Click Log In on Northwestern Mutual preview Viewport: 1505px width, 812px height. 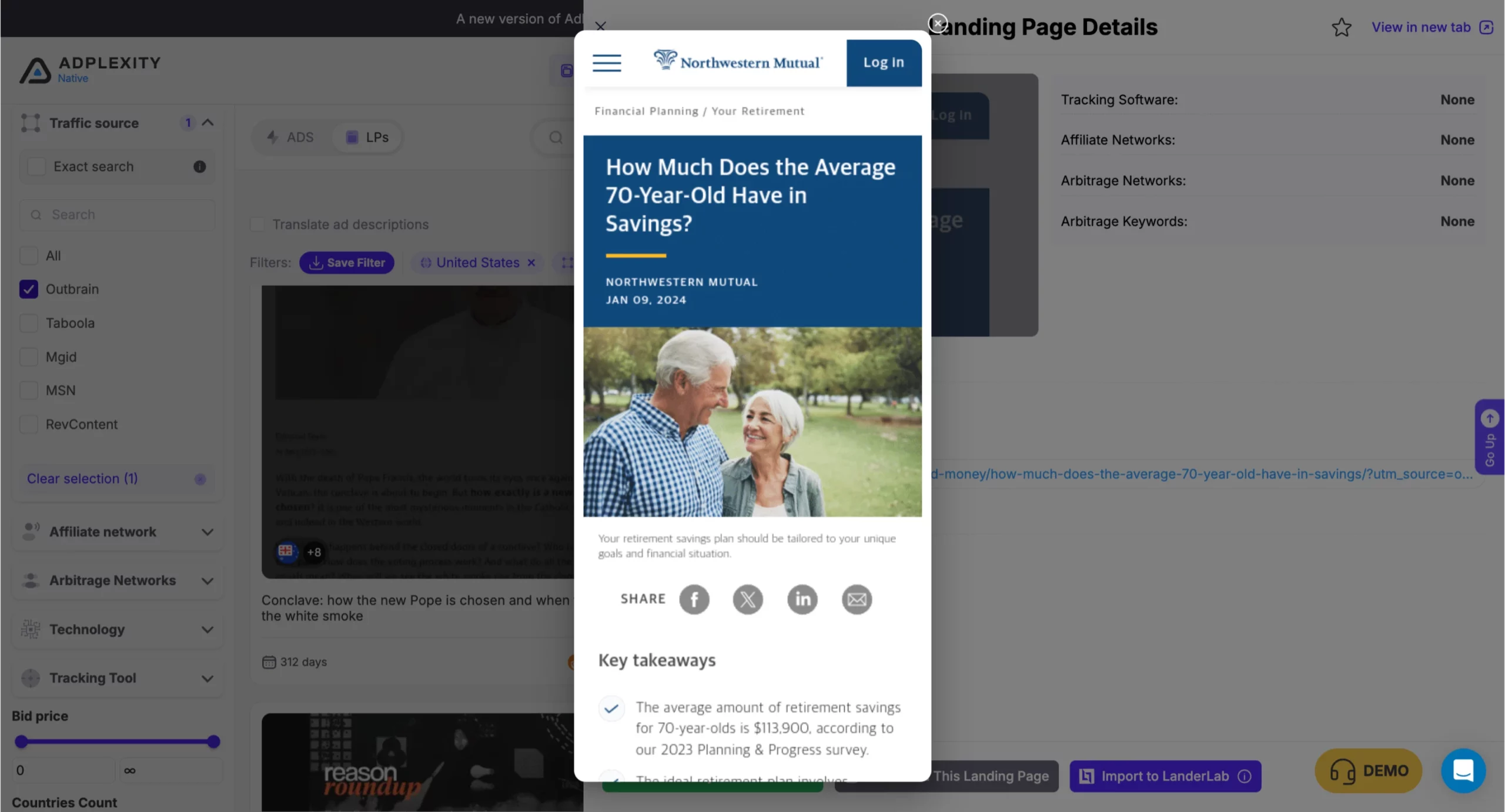click(x=884, y=62)
